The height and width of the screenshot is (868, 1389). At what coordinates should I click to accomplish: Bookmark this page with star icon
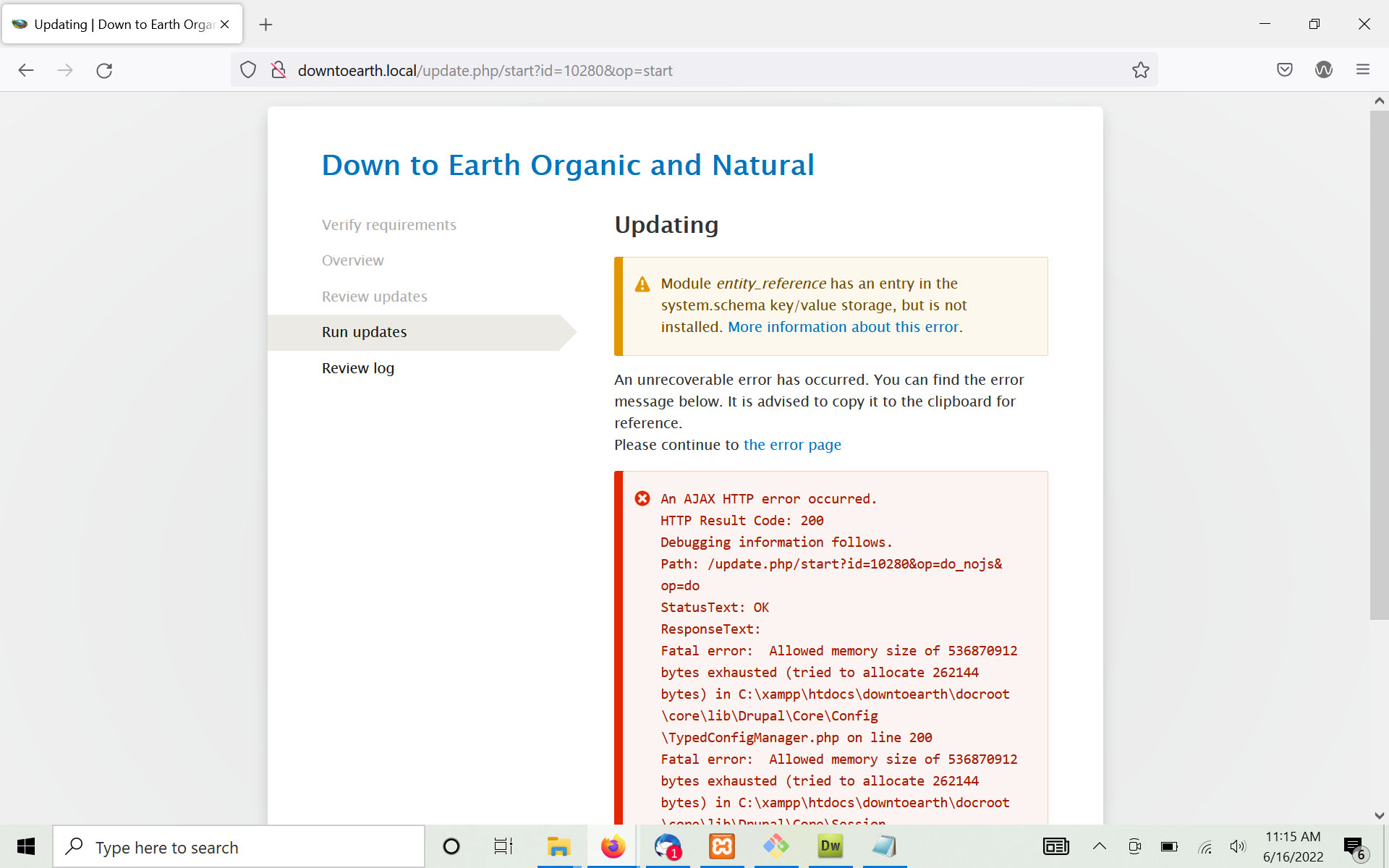[x=1140, y=70]
